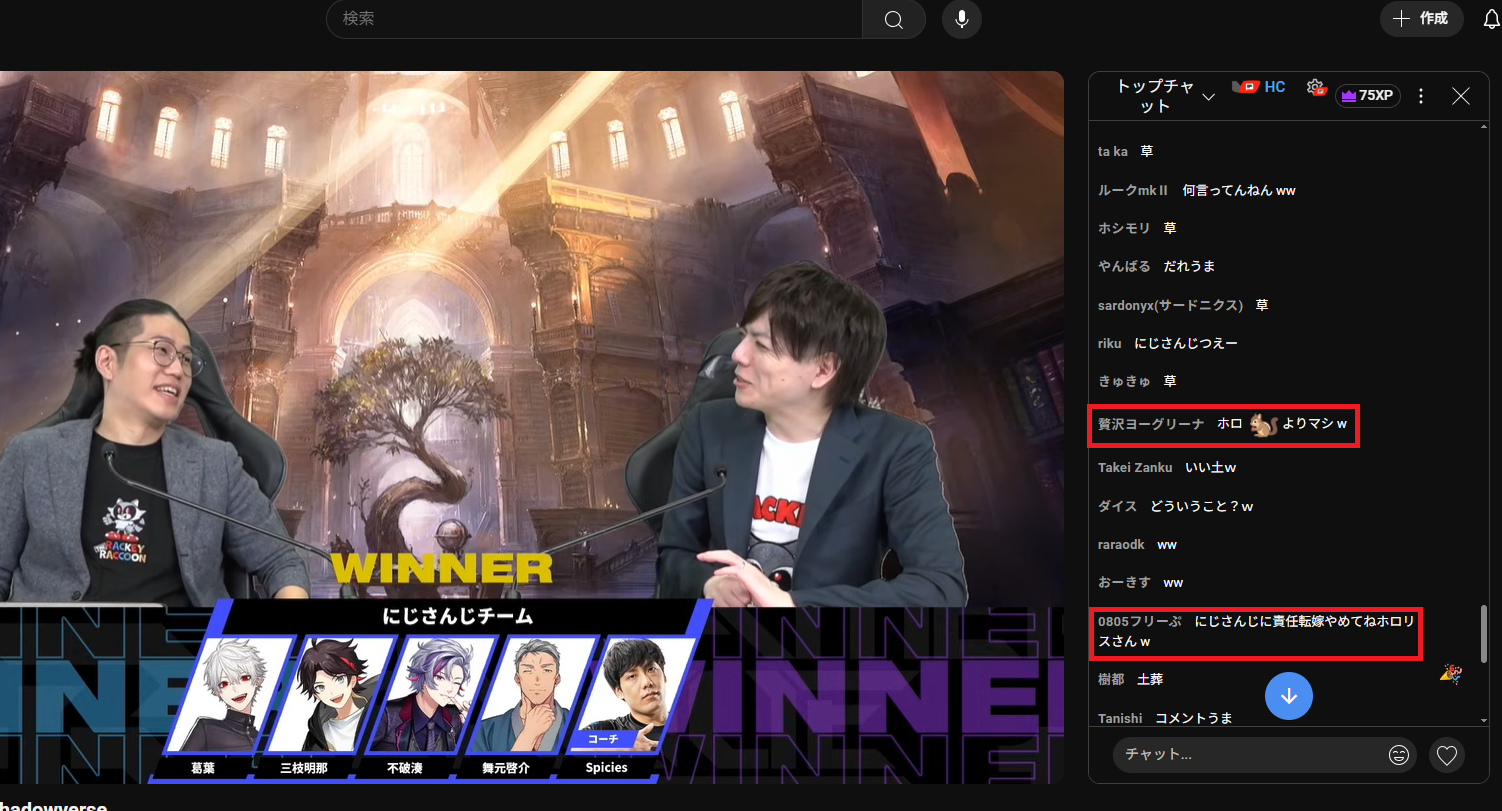1502x811 pixels.
Task: Click into the 検索 search field
Action: point(594,19)
